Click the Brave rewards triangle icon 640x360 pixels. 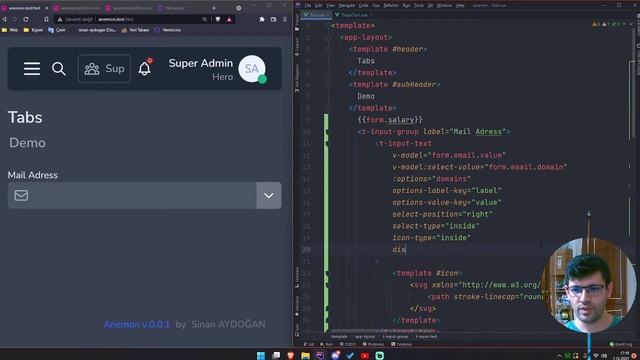(229, 19)
